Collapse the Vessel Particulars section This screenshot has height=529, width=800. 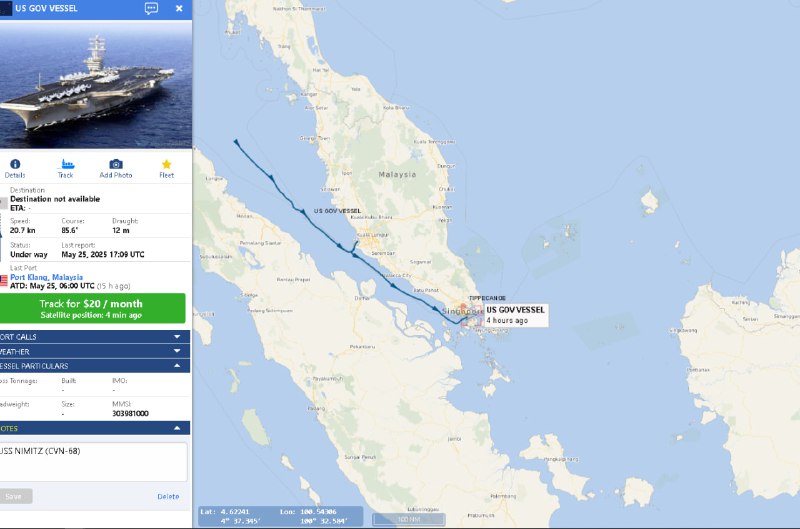(95, 366)
